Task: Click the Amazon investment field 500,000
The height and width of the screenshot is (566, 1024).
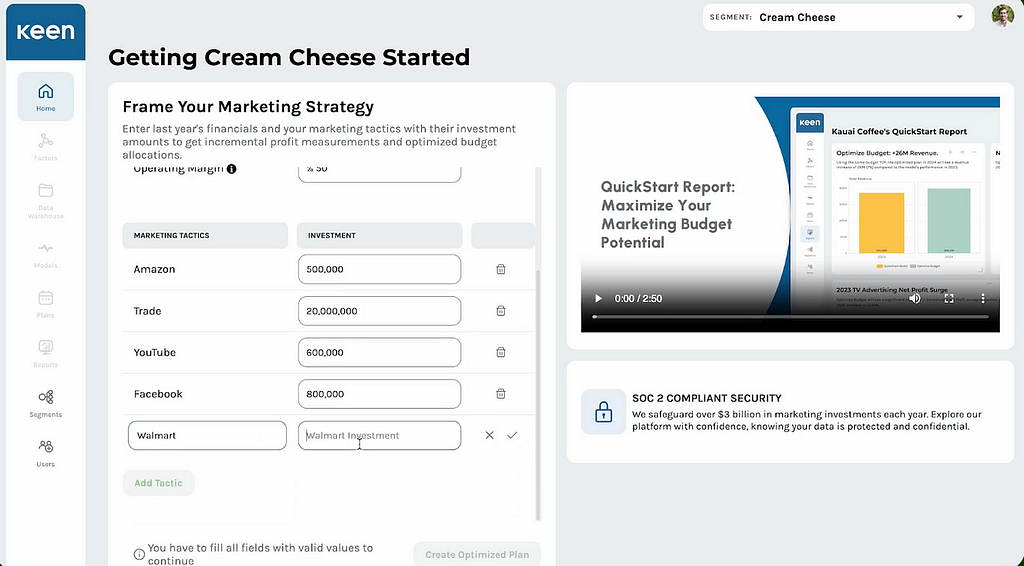Action: (379, 269)
